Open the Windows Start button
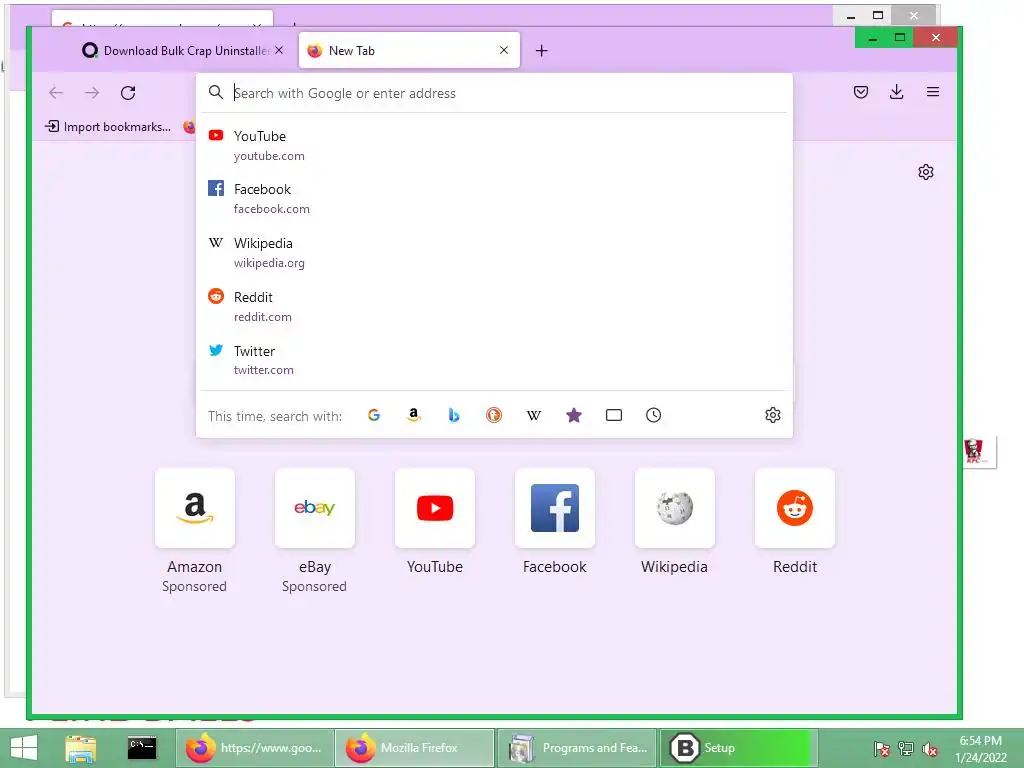The height and width of the screenshot is (768, 1024). tap(24, 748)
